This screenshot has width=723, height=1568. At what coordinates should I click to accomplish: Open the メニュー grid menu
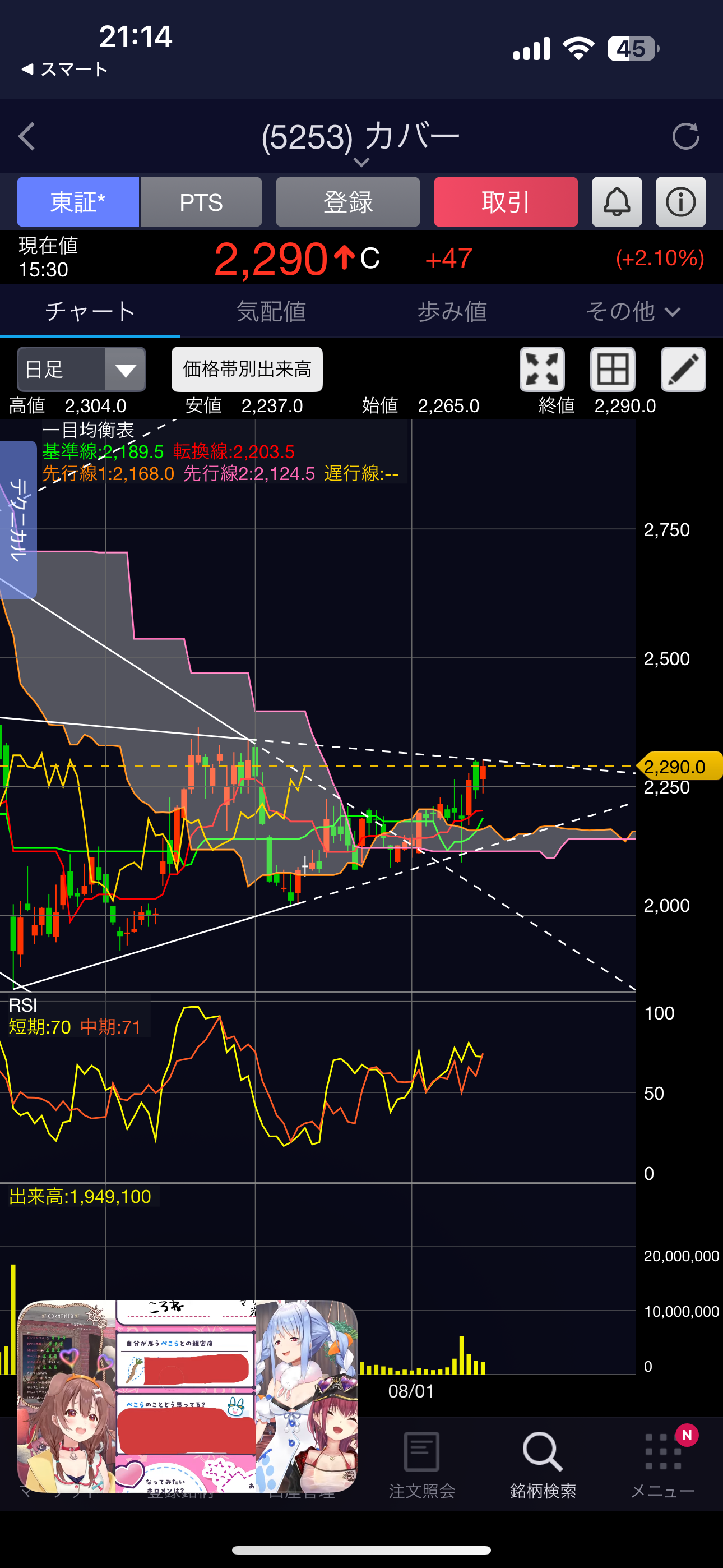click(662, 1464)
